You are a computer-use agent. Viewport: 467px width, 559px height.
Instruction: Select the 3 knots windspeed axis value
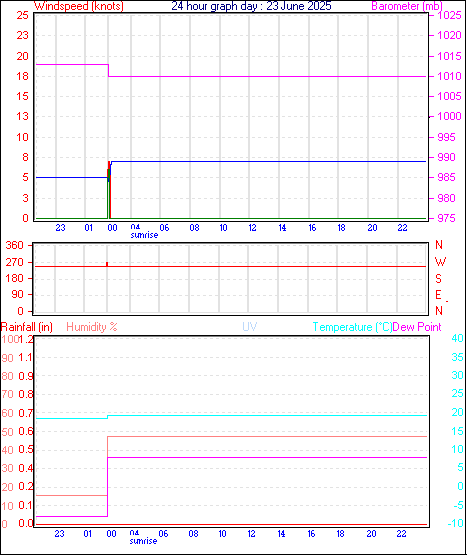tap(25, 198)
